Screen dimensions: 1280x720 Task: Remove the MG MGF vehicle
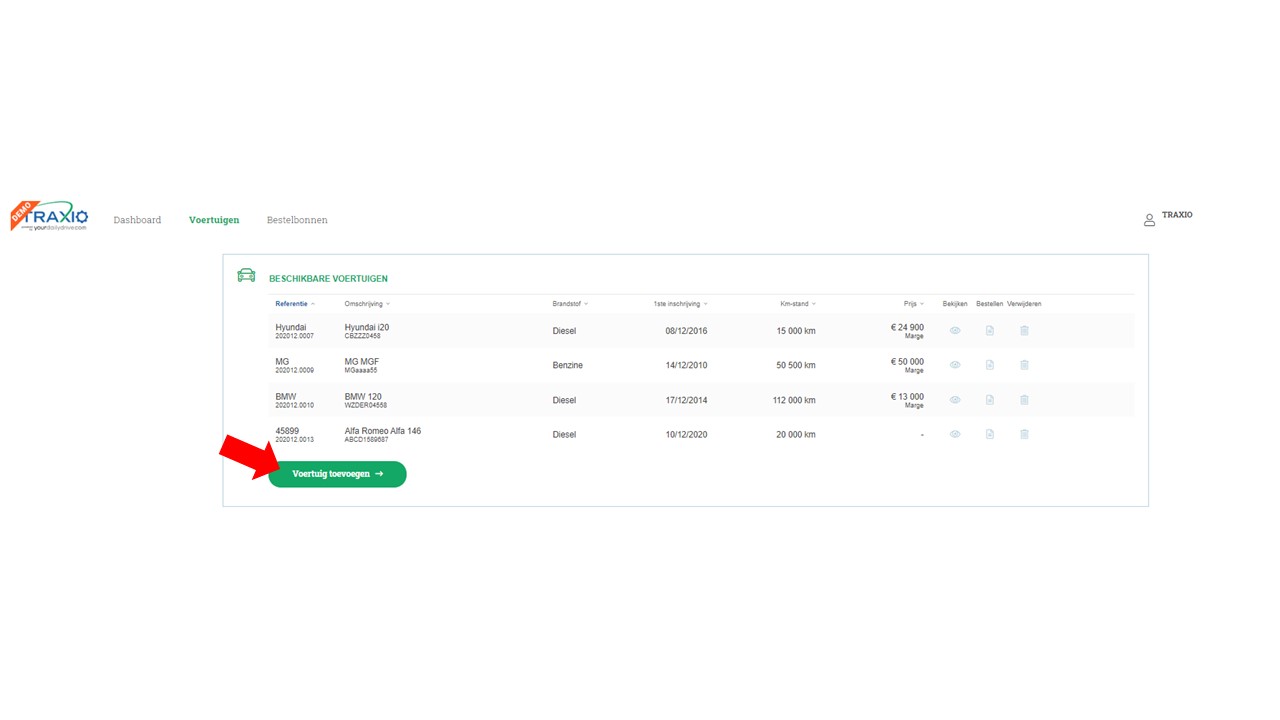pyautogui.click(x=1024, y=365)
